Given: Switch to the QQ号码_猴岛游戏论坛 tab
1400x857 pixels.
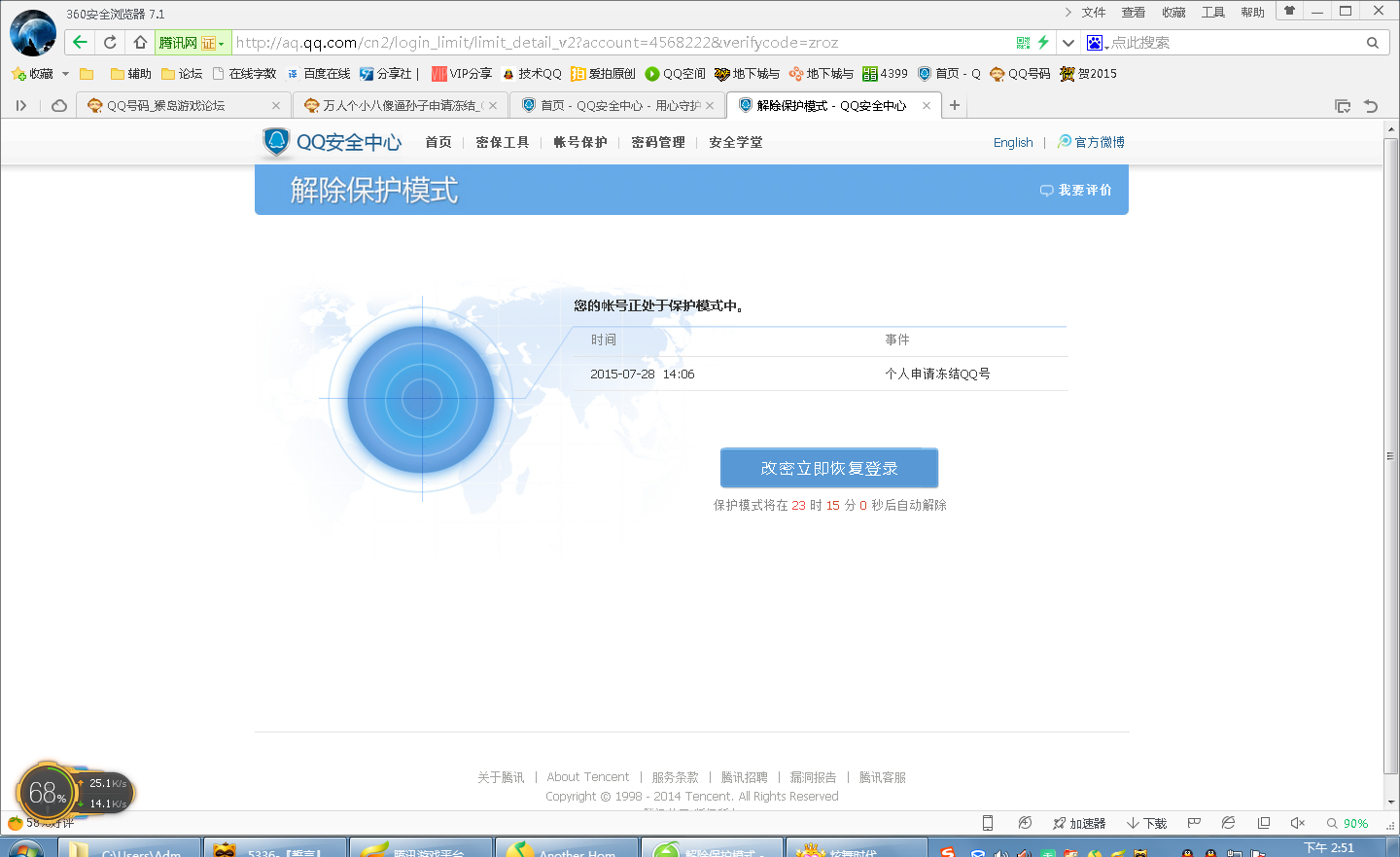Looking at the screenshot, I should [x=184, y=105].
